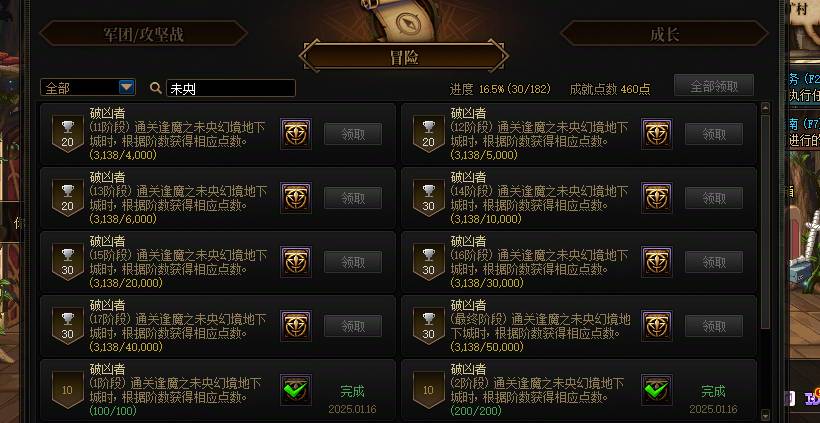Click the search field containing 未央
Viewport: 820px width, 423px height.
click(x=231, y=88)
